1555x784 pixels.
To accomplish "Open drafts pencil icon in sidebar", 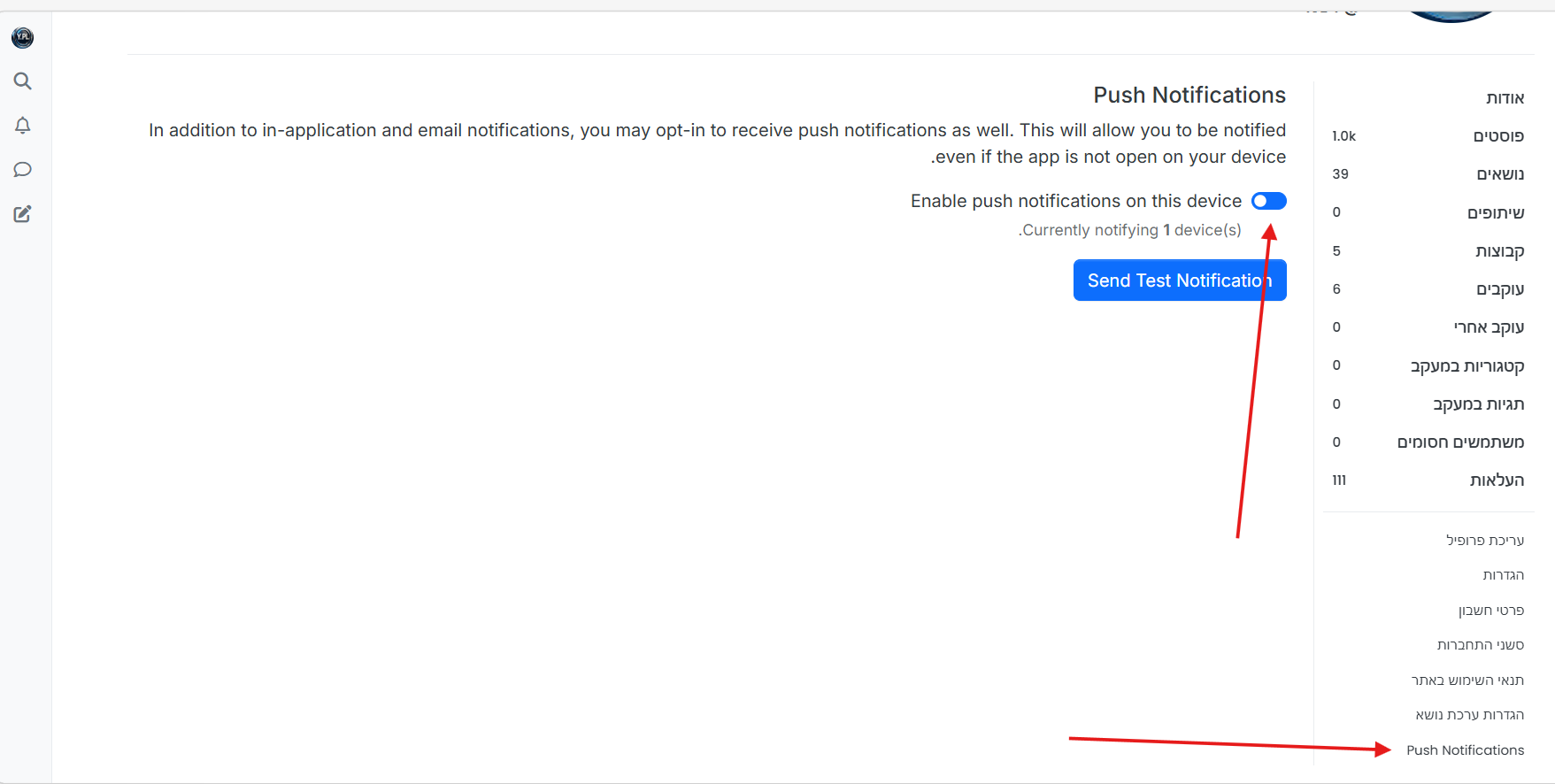I will click(23, 214).
